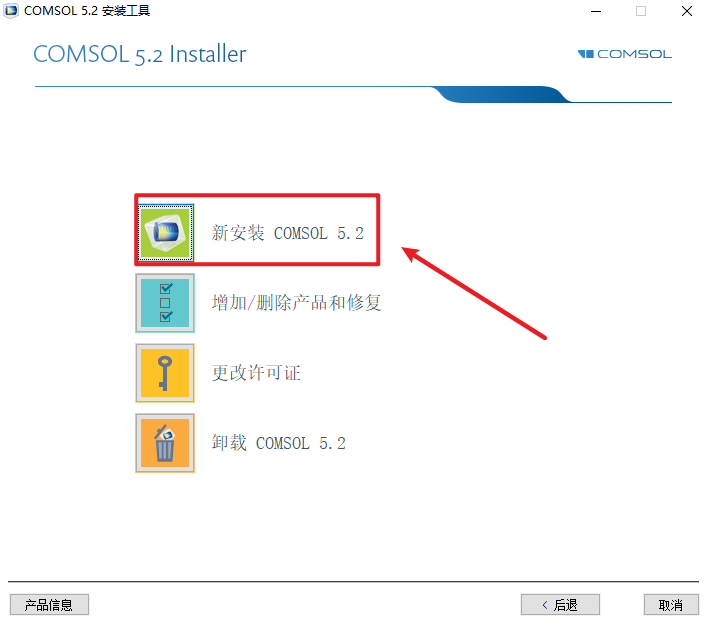The width and height of the screenshot is (704, 622).
Task: Go back with the 后退 button
Action: (560, 604)
